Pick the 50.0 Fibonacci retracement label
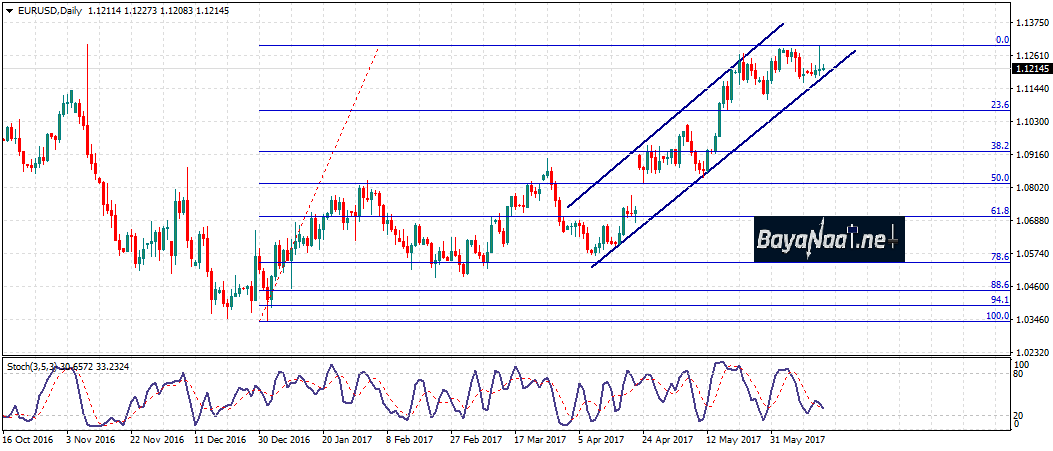 tap(999, 177)
